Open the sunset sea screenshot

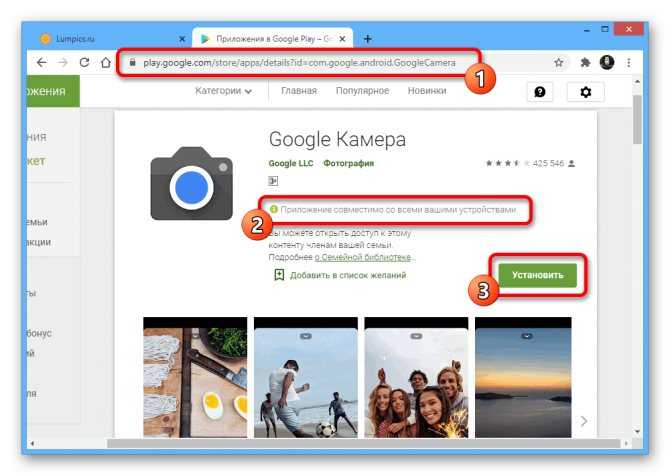coord(523,377)
